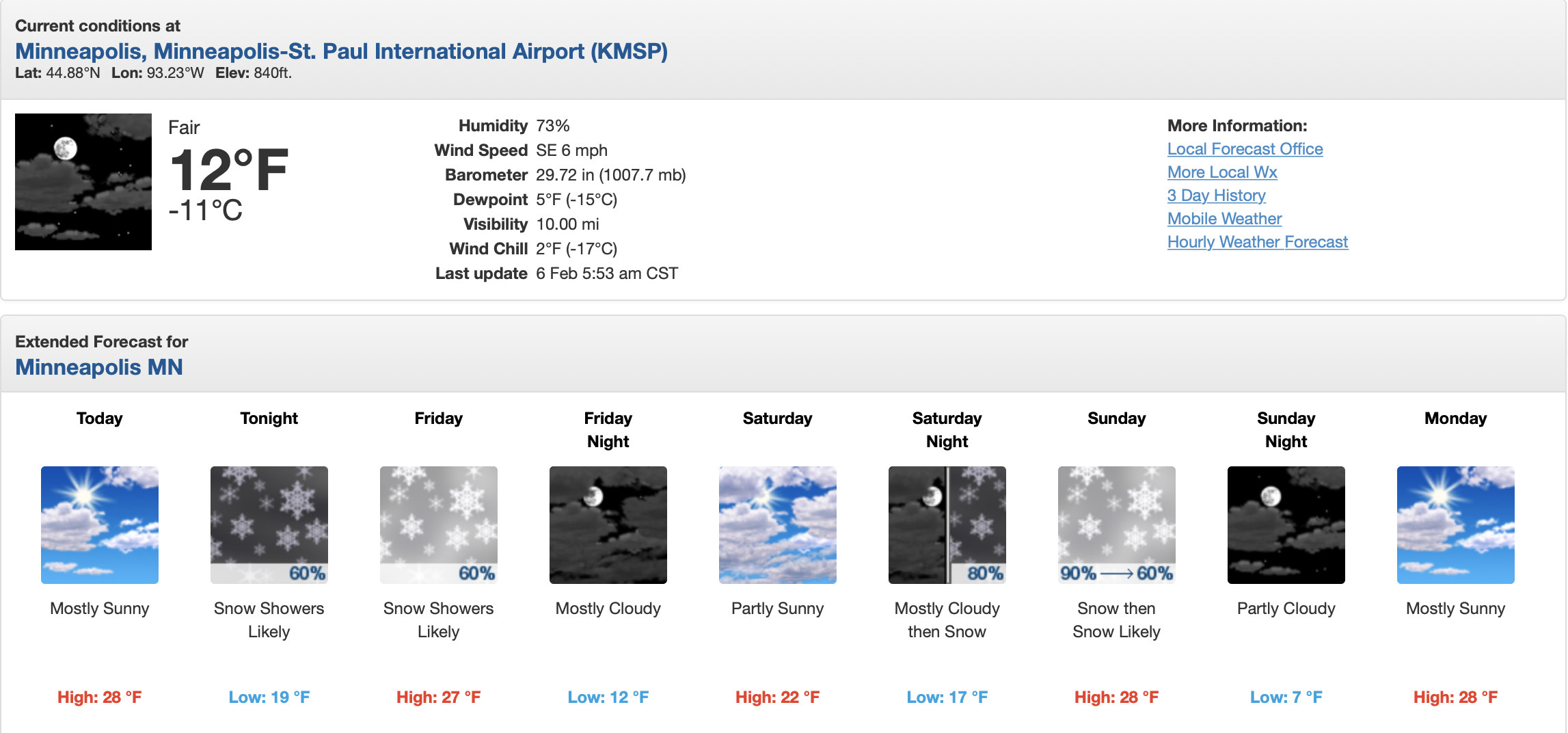Click Sunday's 90% to 60% snow icon
The height and width of the screenshot is (733, 1568).
tap(1117, 525)
